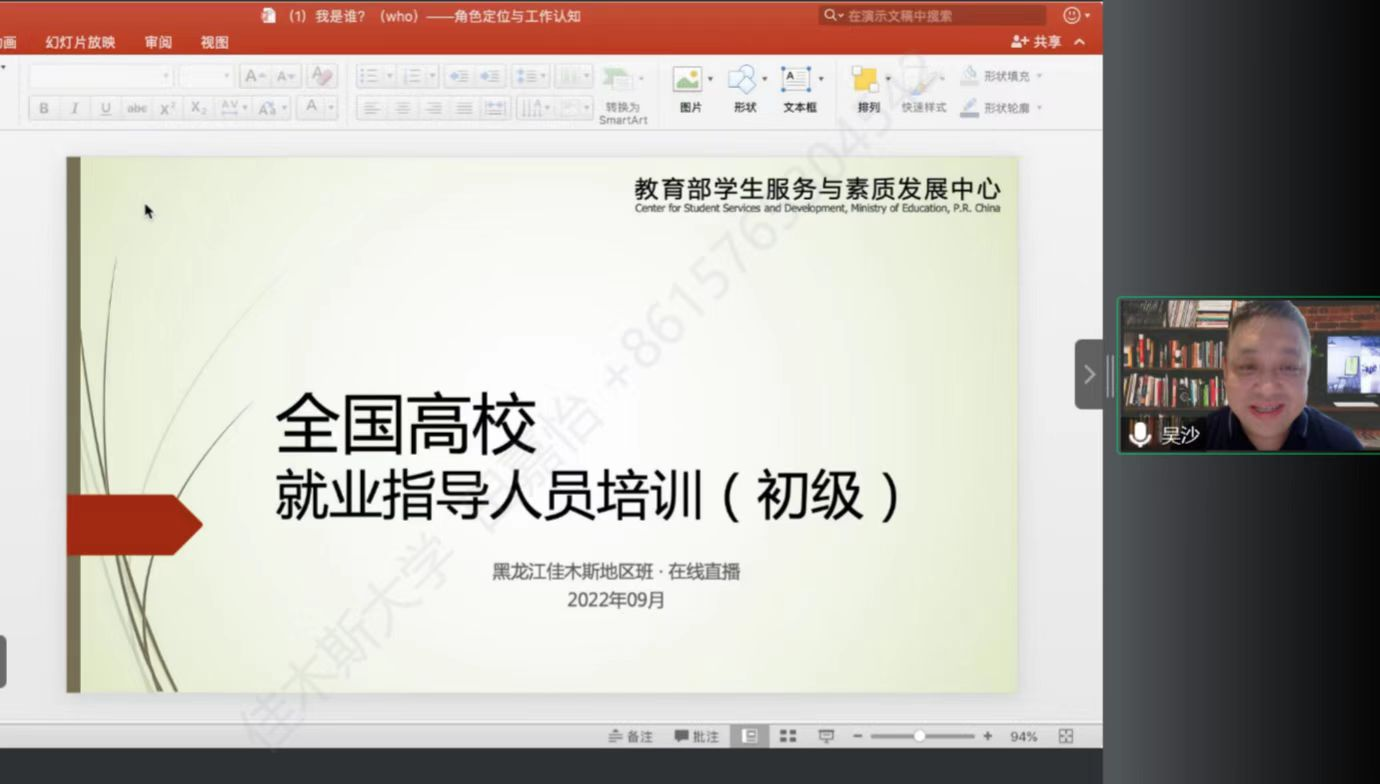Toggle the 备注 notes pane
Viewport: 1380px width, 784px height.
(x=631, y=736)
